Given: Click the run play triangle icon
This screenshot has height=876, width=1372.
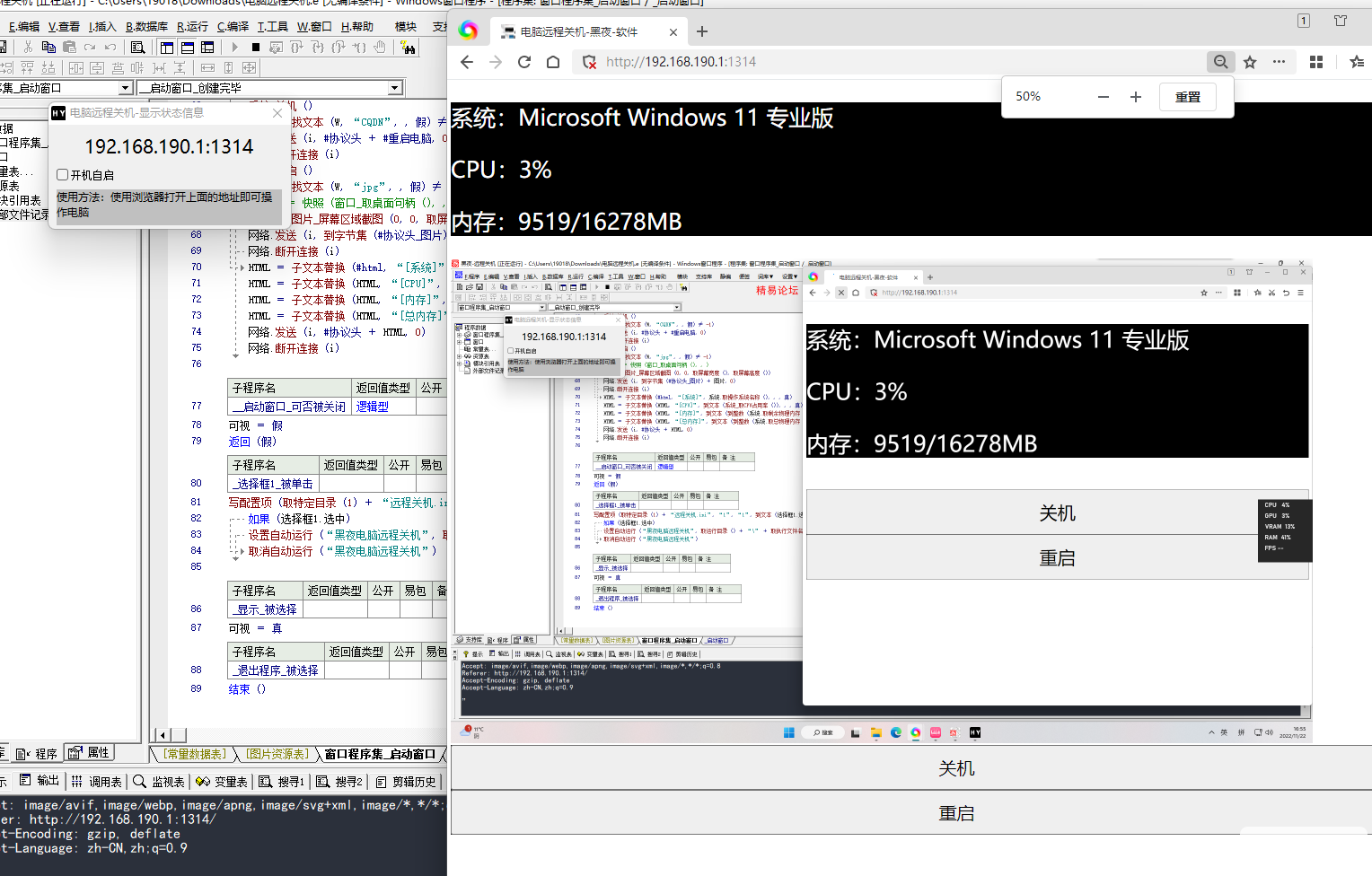Looking at the screenshot, I should tap(235, 47).
